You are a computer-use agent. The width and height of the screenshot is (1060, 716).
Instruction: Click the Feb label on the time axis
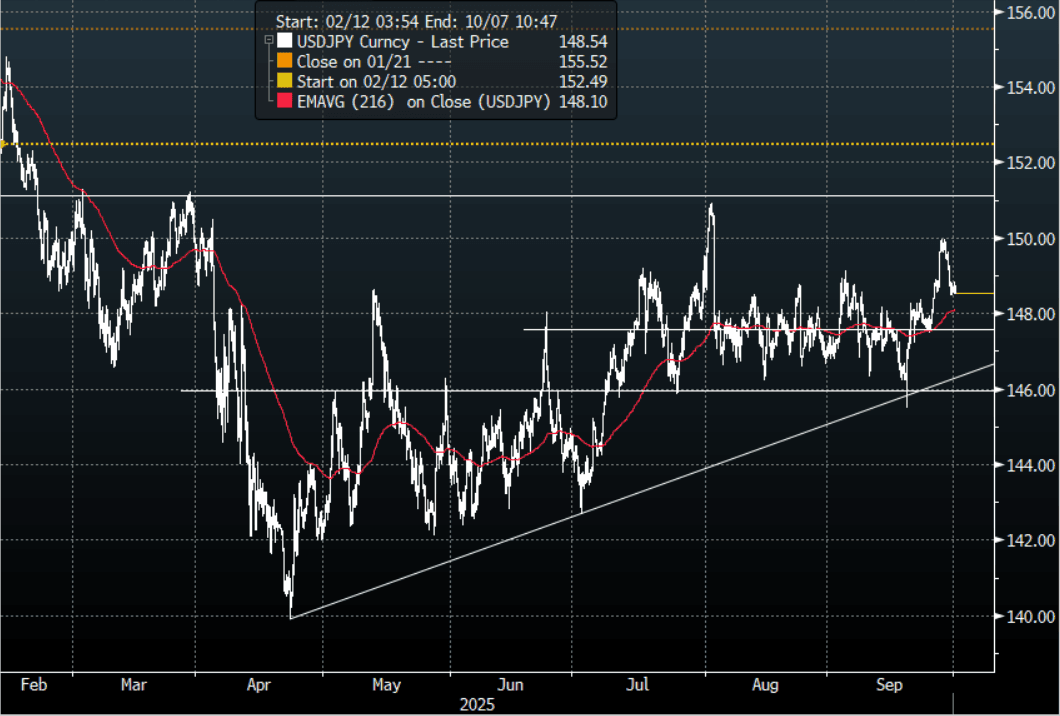pos(33,685)
